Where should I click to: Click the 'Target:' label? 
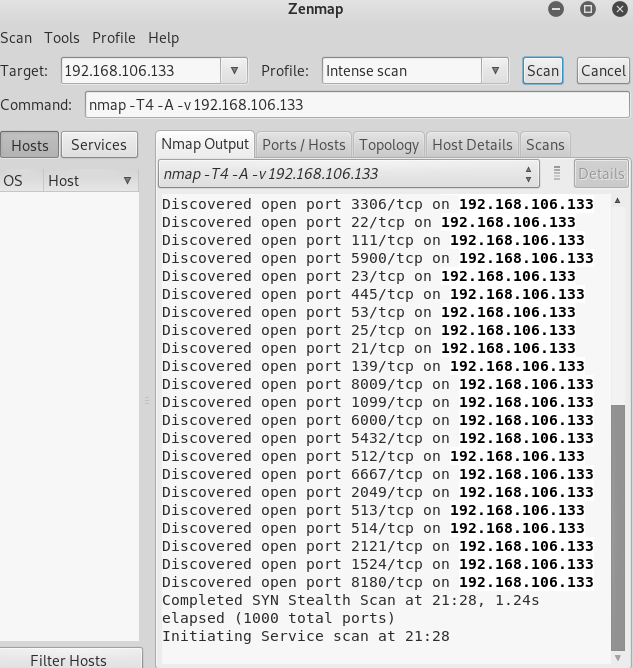point(24,71)
